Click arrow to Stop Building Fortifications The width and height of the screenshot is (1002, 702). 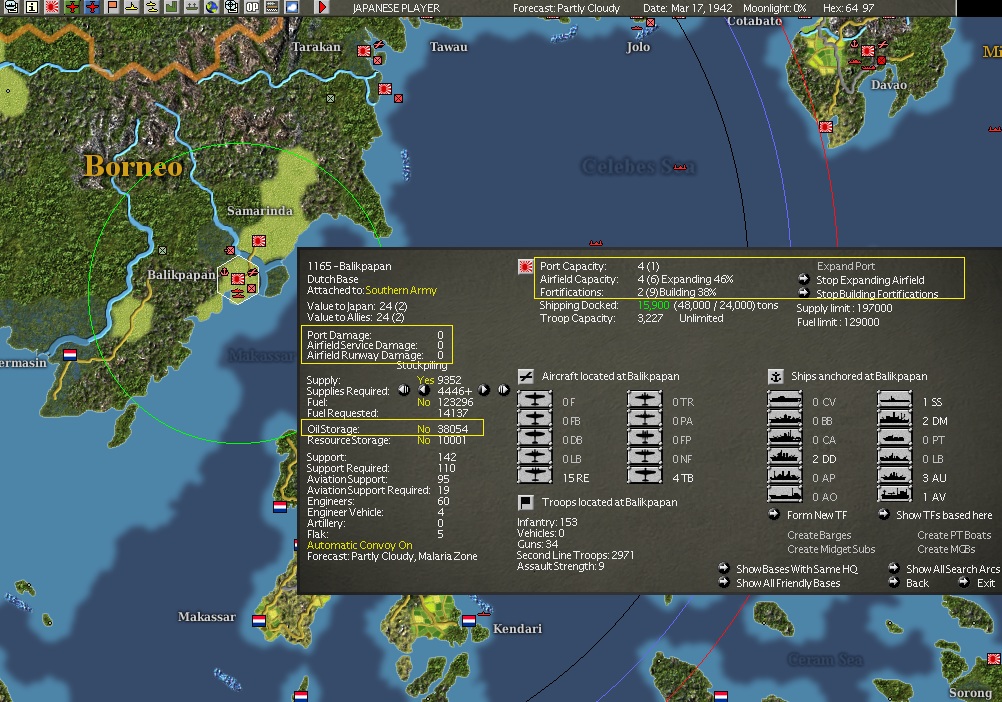[804, 293]
